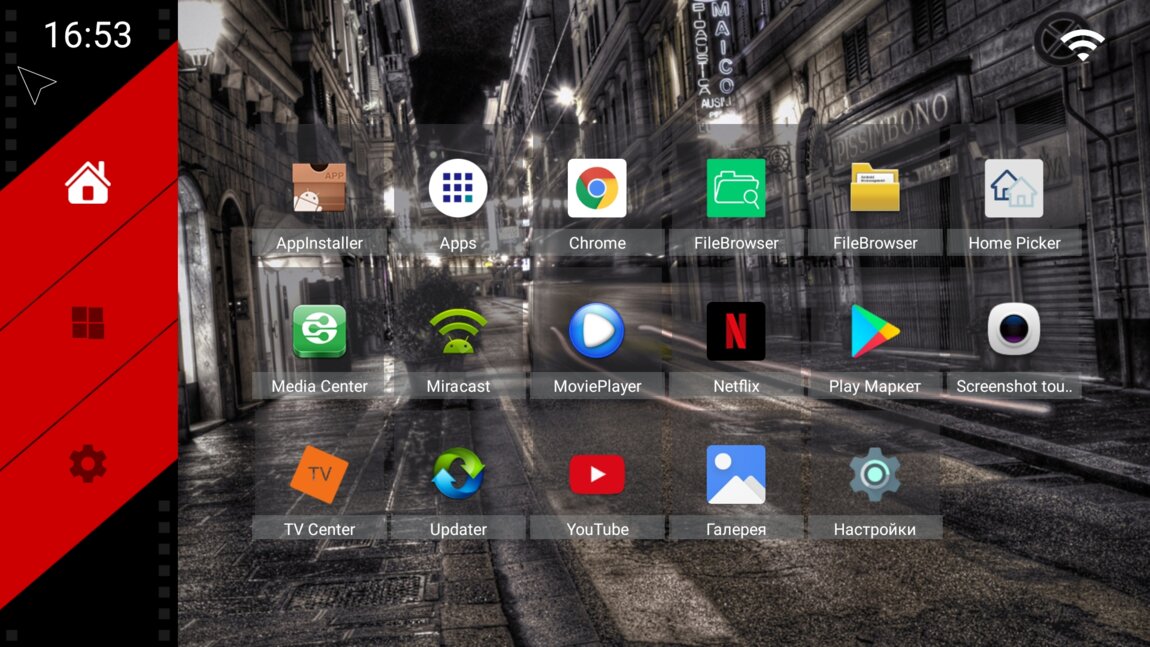Open the Настройки settings app
This screenshot has height=647, width=1150.
875,475
